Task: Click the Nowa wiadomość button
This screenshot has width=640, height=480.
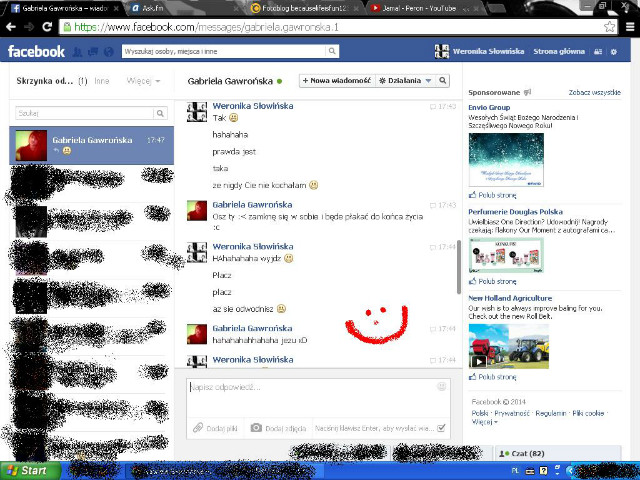Action: pos(337,80)
